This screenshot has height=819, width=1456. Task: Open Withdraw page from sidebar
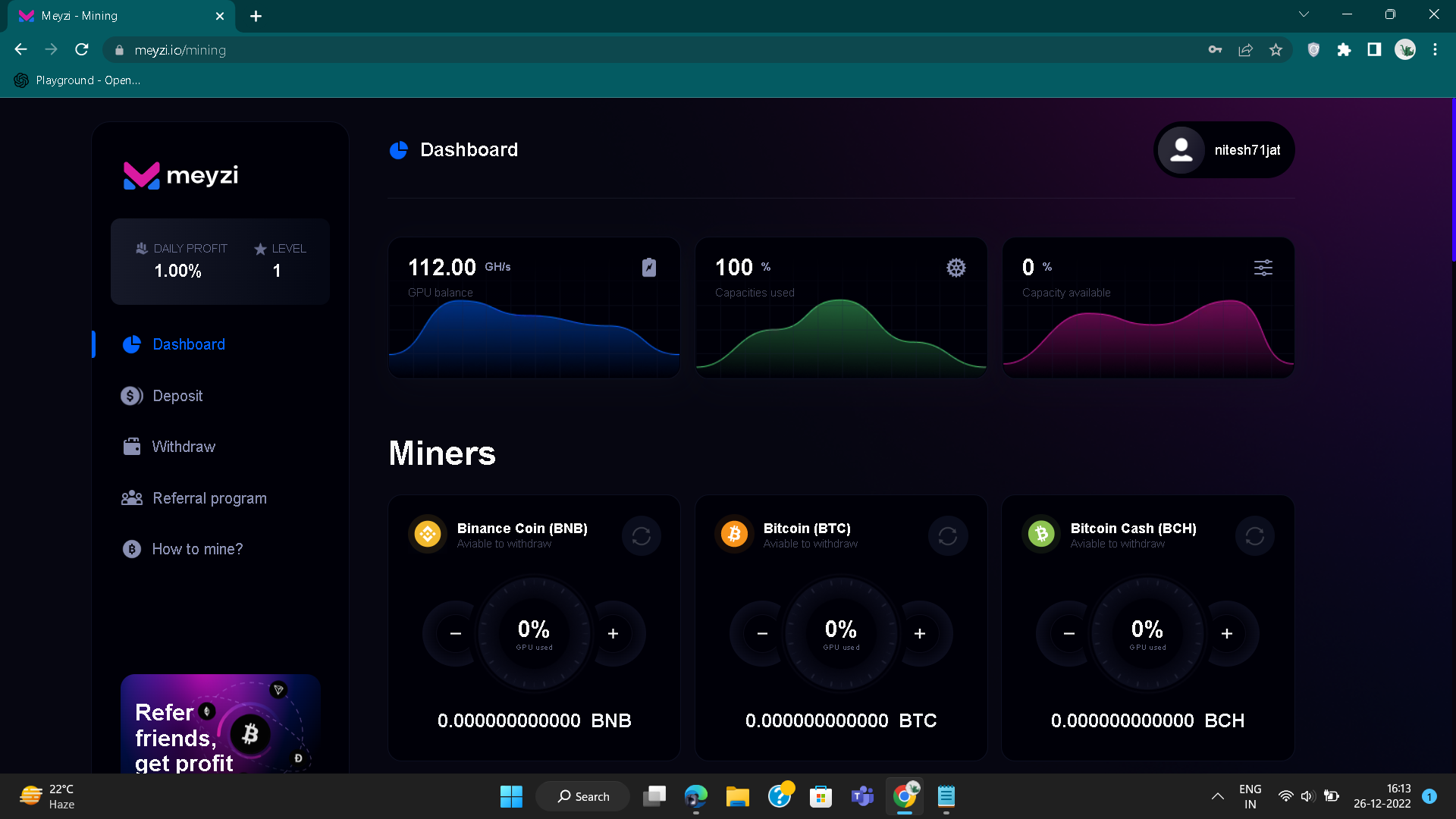coord(183,447)
